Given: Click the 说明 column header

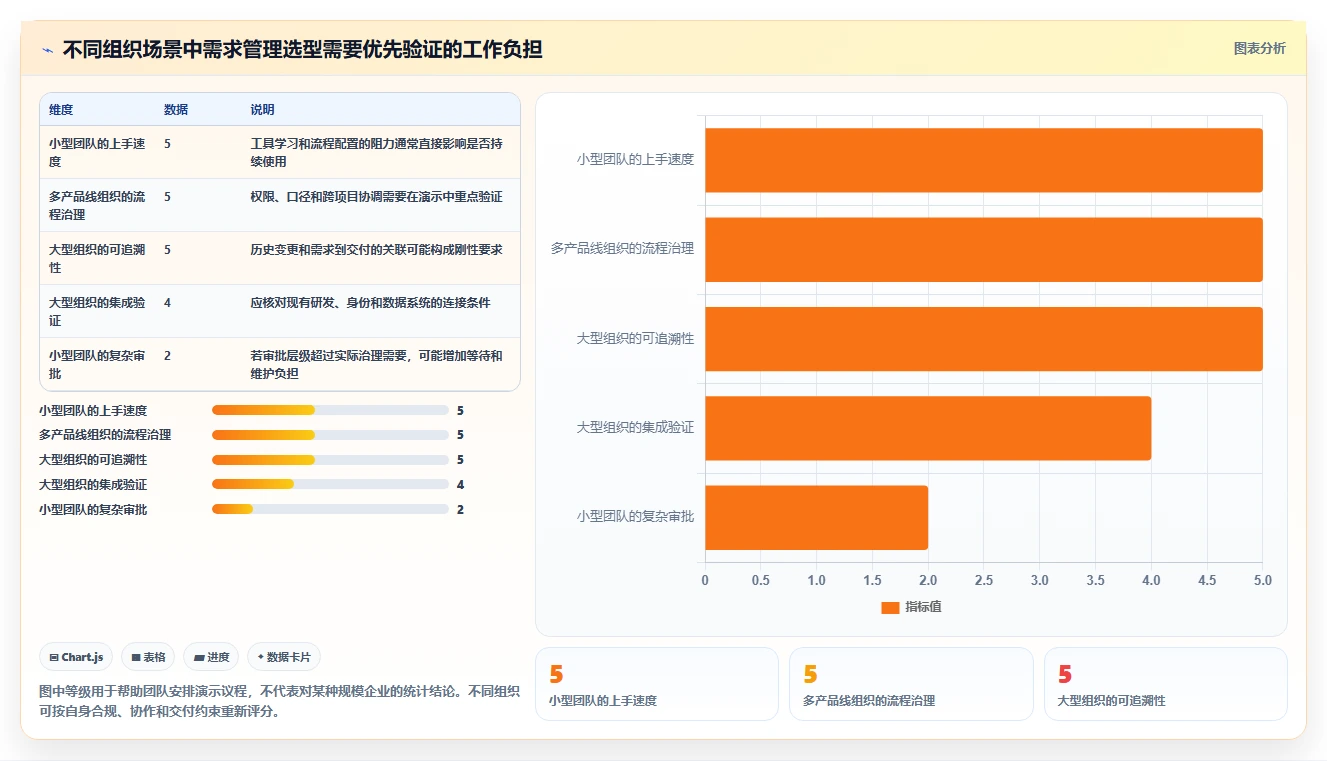Looking at the screenshot, I should (262, 110).
